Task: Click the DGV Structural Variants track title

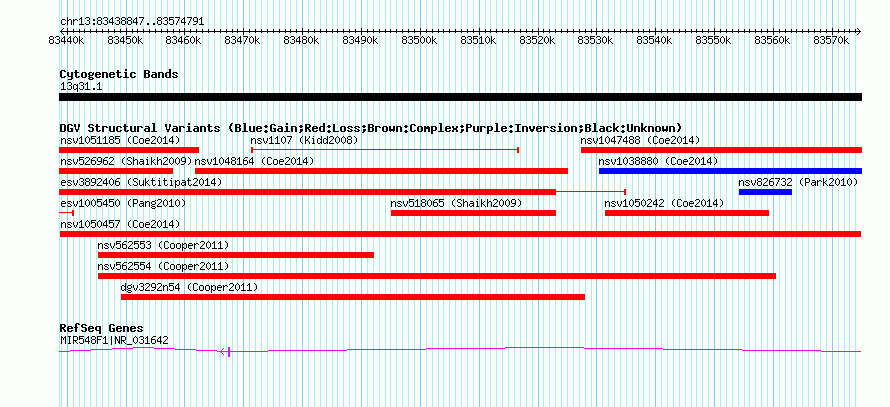Action: [x=371, y=127]
